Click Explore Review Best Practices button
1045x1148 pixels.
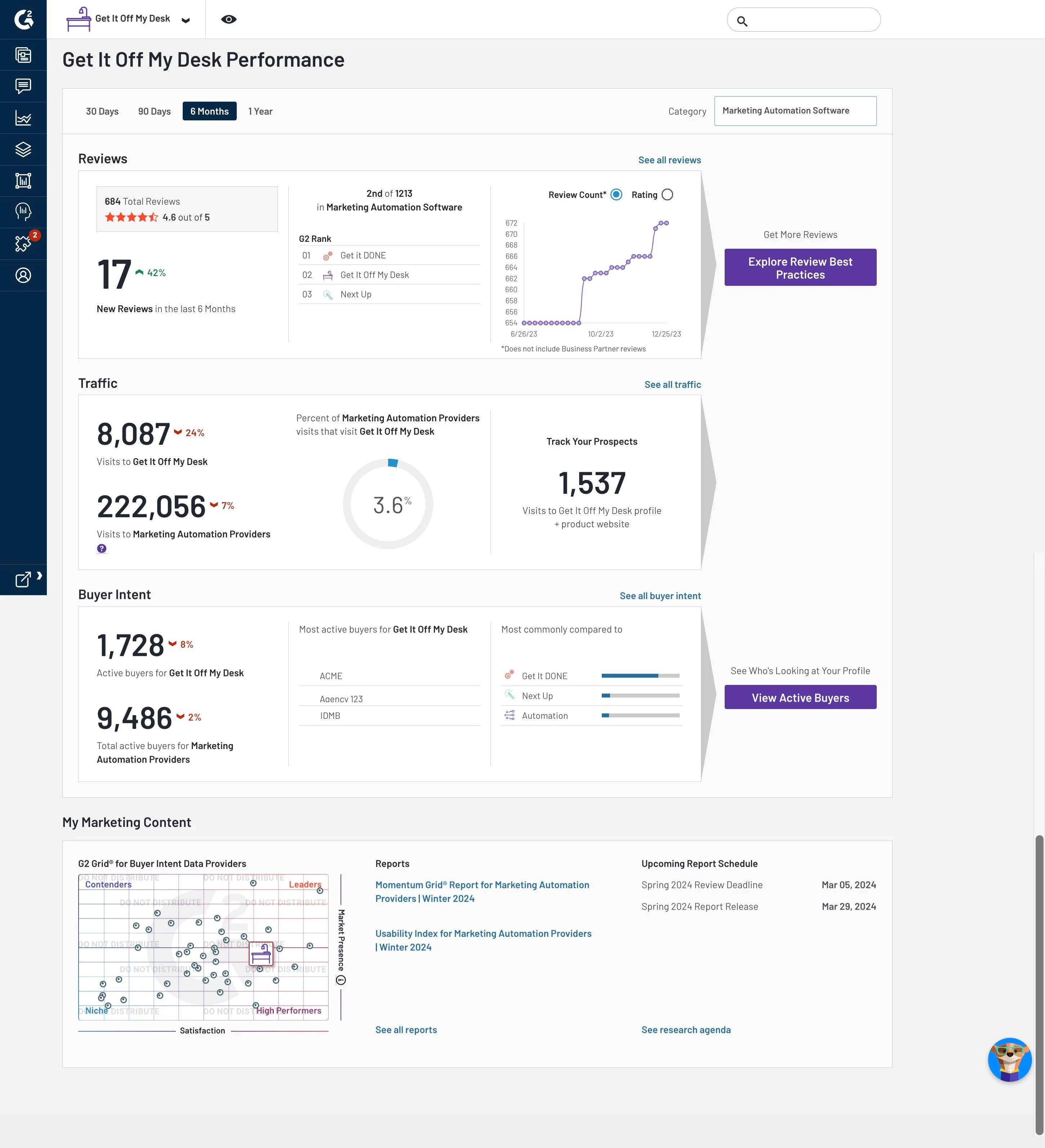point(800,268)
